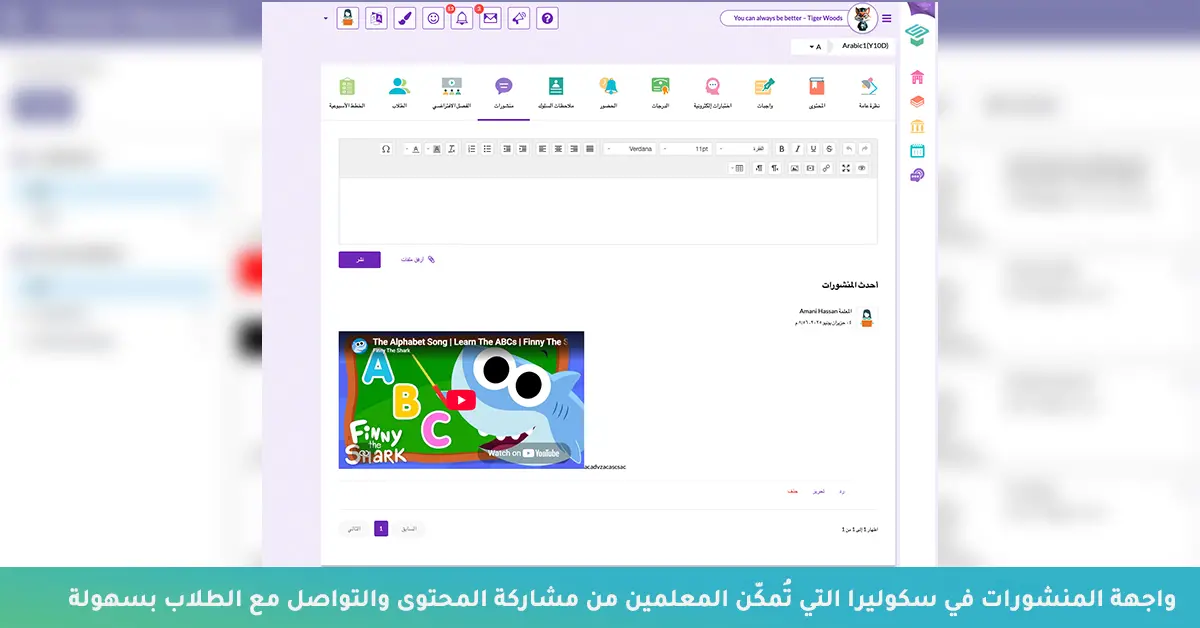Click the hamburger menu icon
The height and width of the screenshot is (628, 1200).
tap(886, 18)
